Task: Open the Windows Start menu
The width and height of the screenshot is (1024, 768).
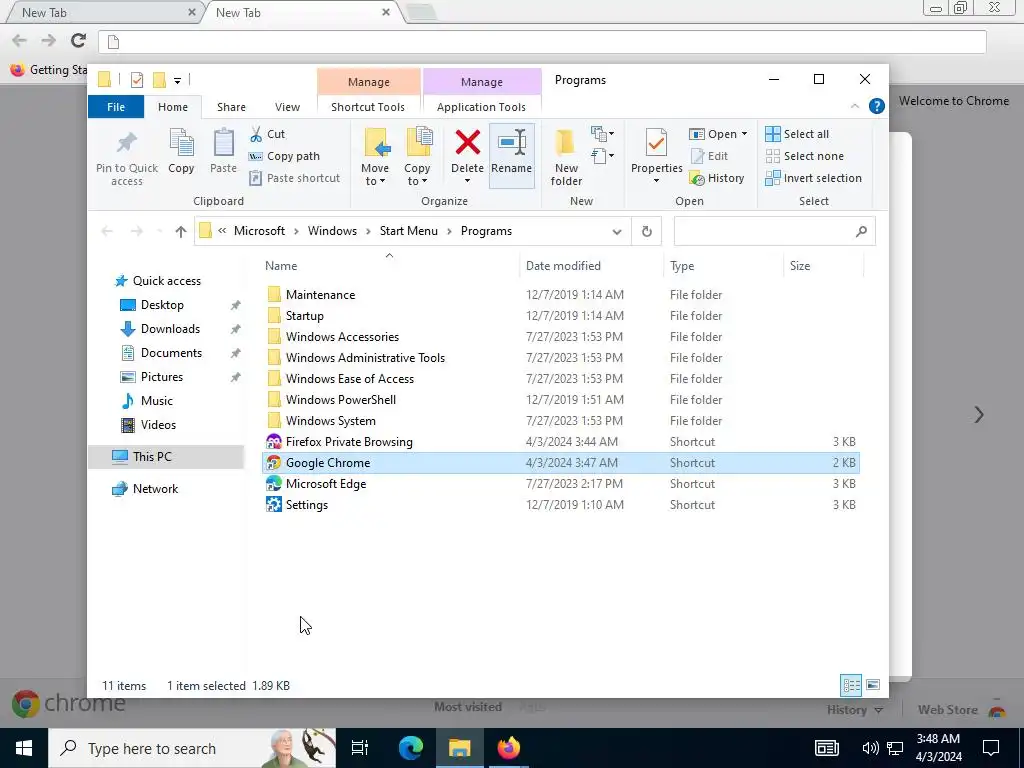Action: click(24, 748)
